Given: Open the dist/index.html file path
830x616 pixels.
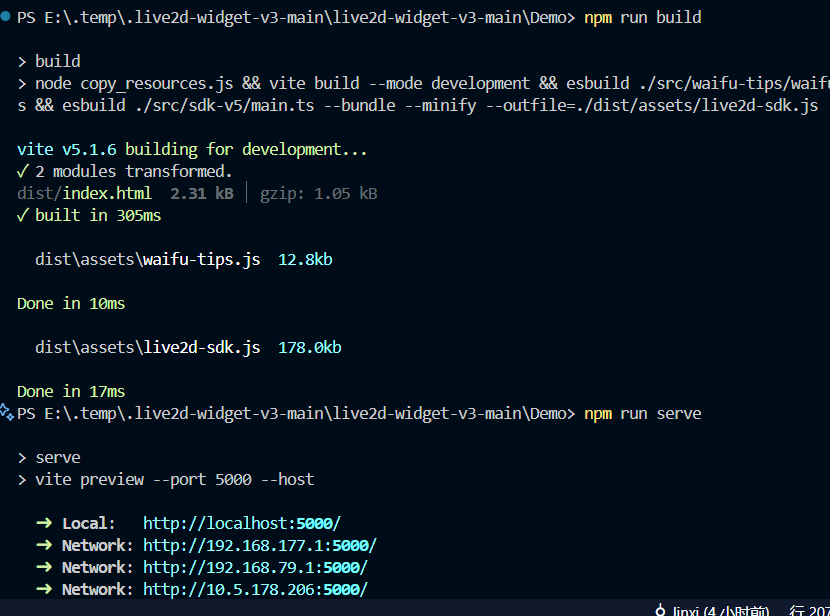Looking at the screenshot, I should pyautogui.click(x=85, y=194).
